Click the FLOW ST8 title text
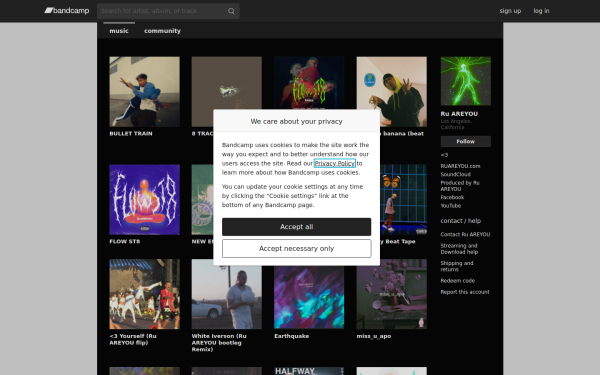 [125, 241]
